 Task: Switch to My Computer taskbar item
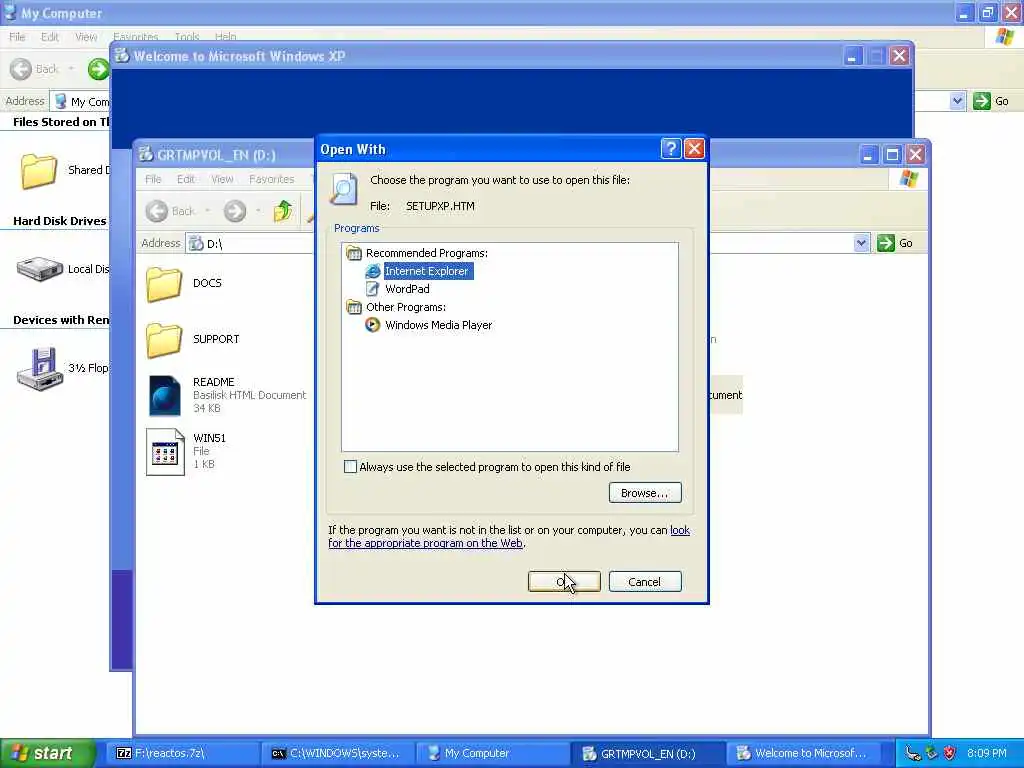point(493,753)
